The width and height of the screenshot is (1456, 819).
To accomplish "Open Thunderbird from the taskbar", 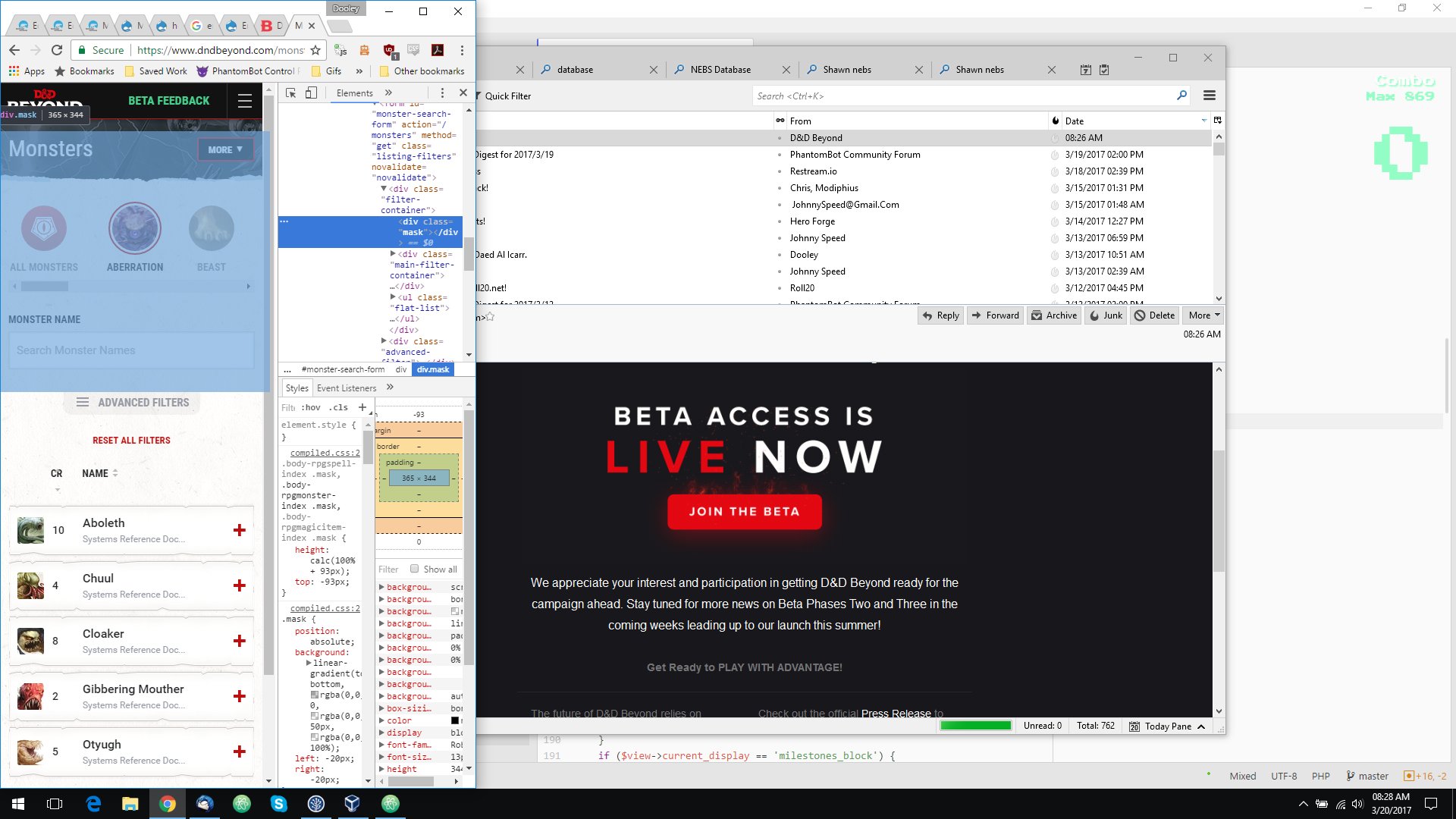I will coord(205,804).
